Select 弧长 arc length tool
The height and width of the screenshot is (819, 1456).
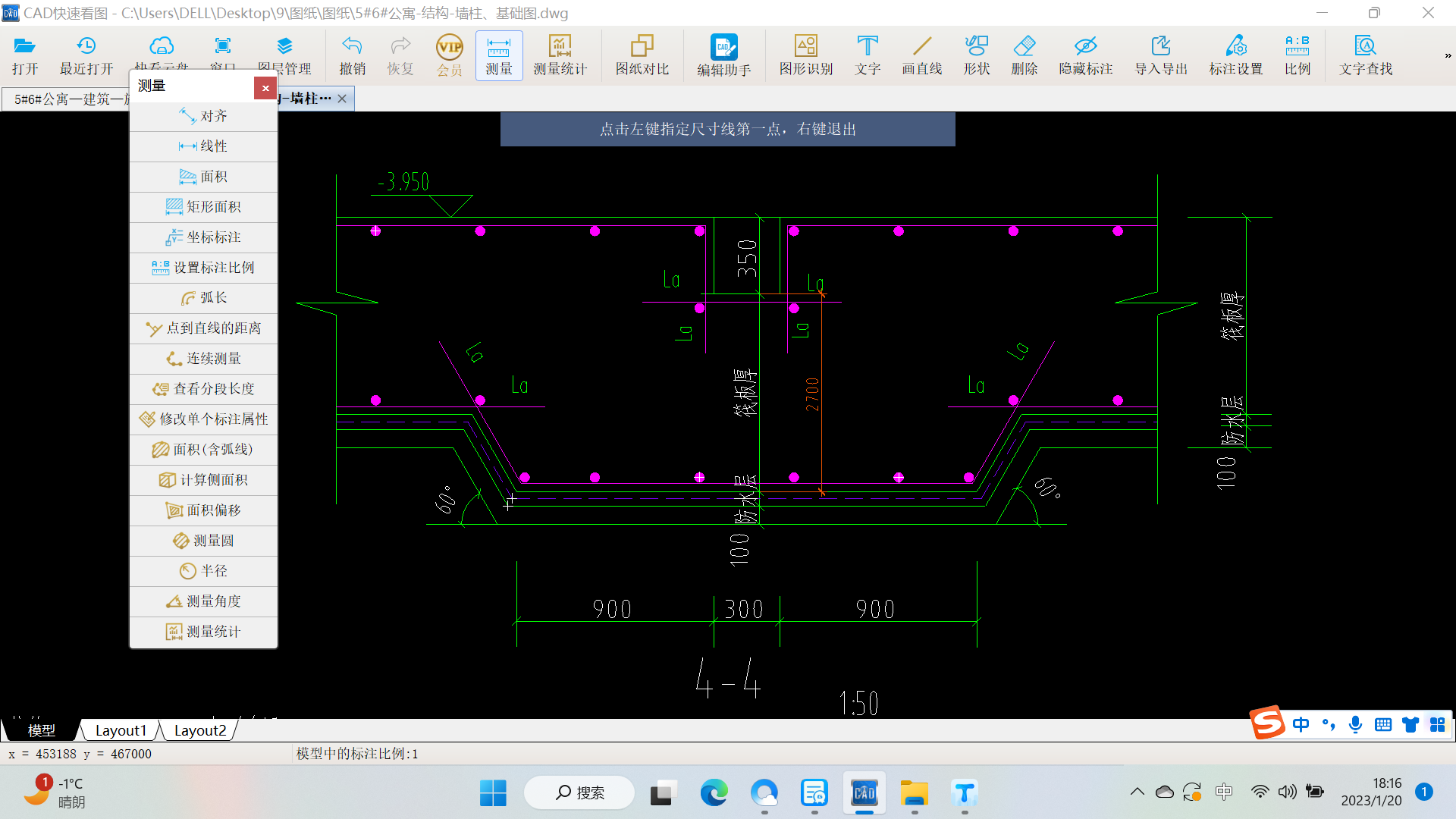pos(204,298)
